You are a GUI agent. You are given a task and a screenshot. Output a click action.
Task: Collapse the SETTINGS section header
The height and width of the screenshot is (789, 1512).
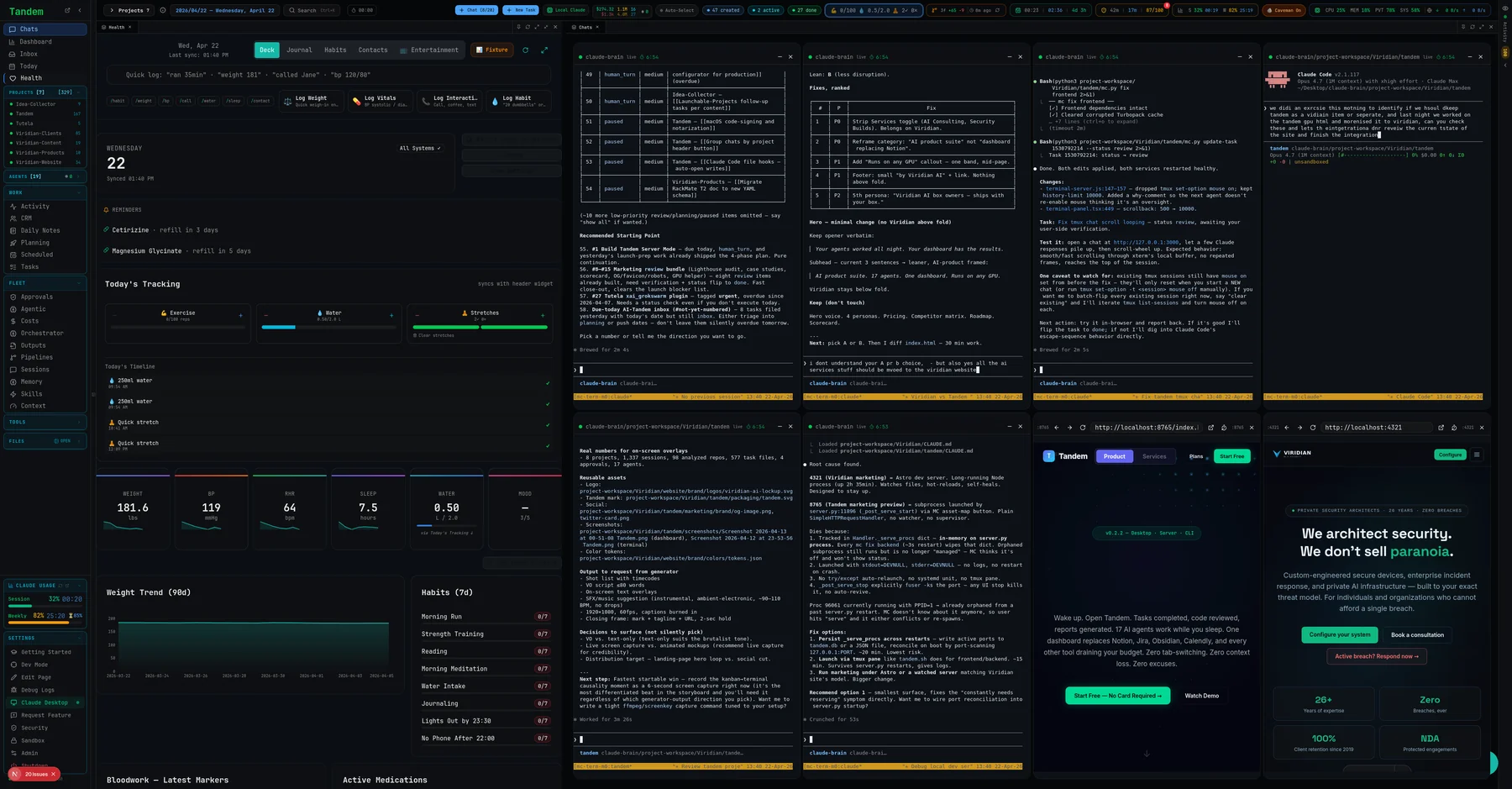pyautogui.click(x=45, y=638)
